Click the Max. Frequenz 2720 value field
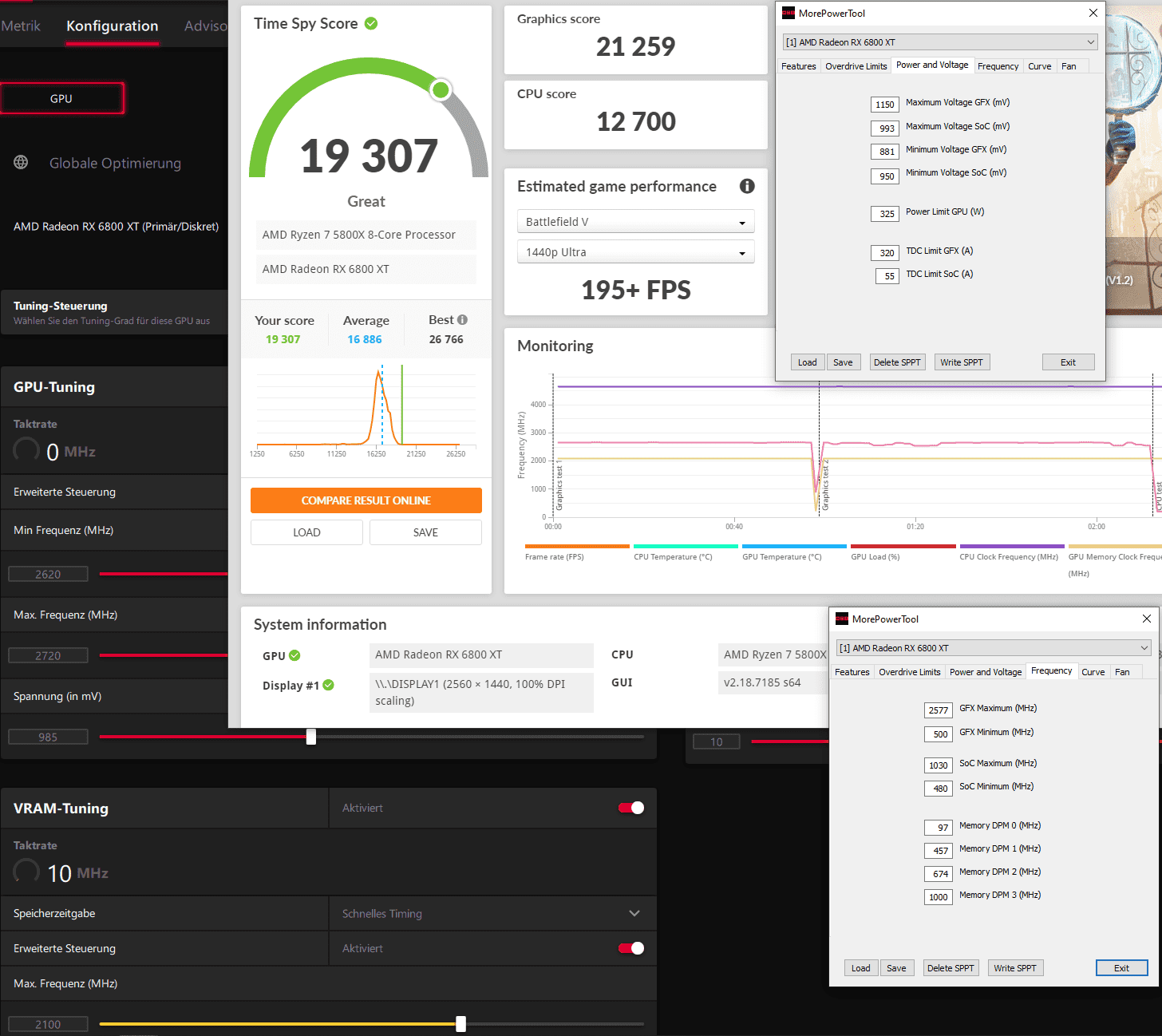1162x1036 pixels. (48, 655)
